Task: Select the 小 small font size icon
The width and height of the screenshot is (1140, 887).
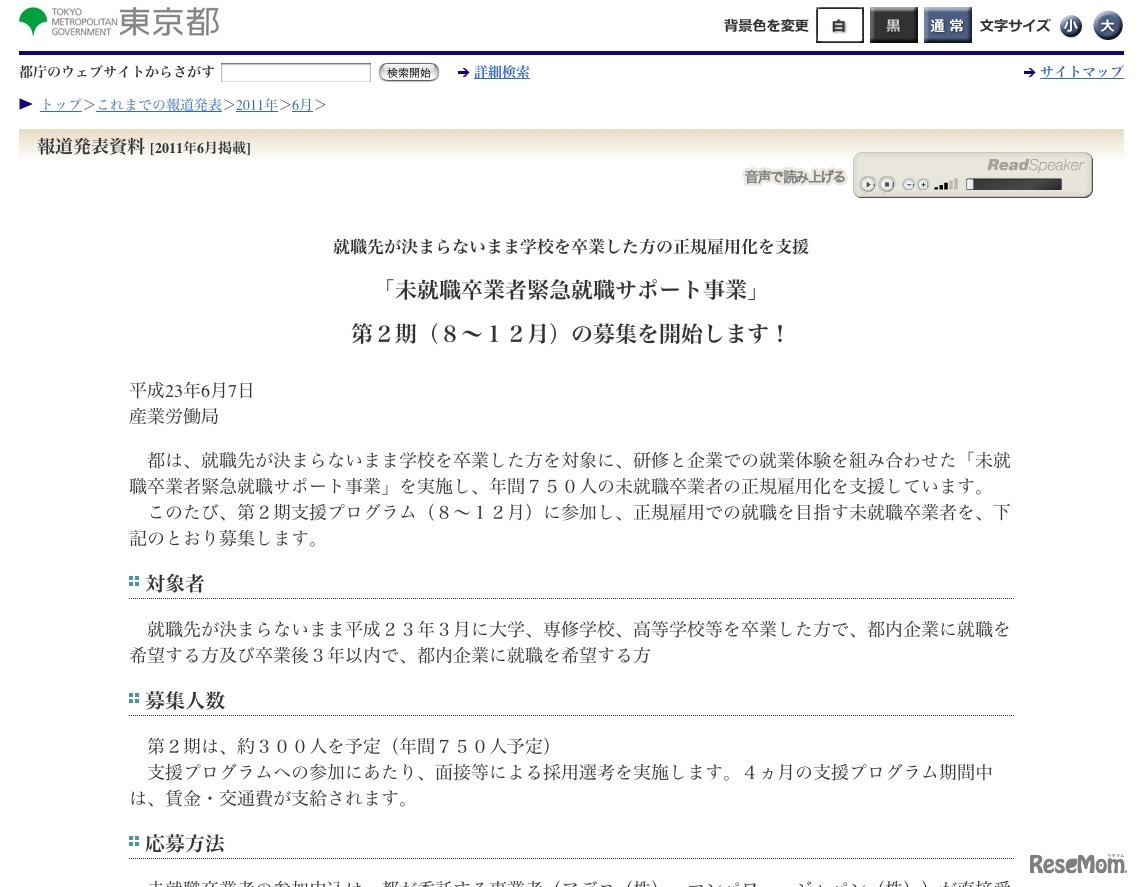Action: click(x=1071, y=26)
